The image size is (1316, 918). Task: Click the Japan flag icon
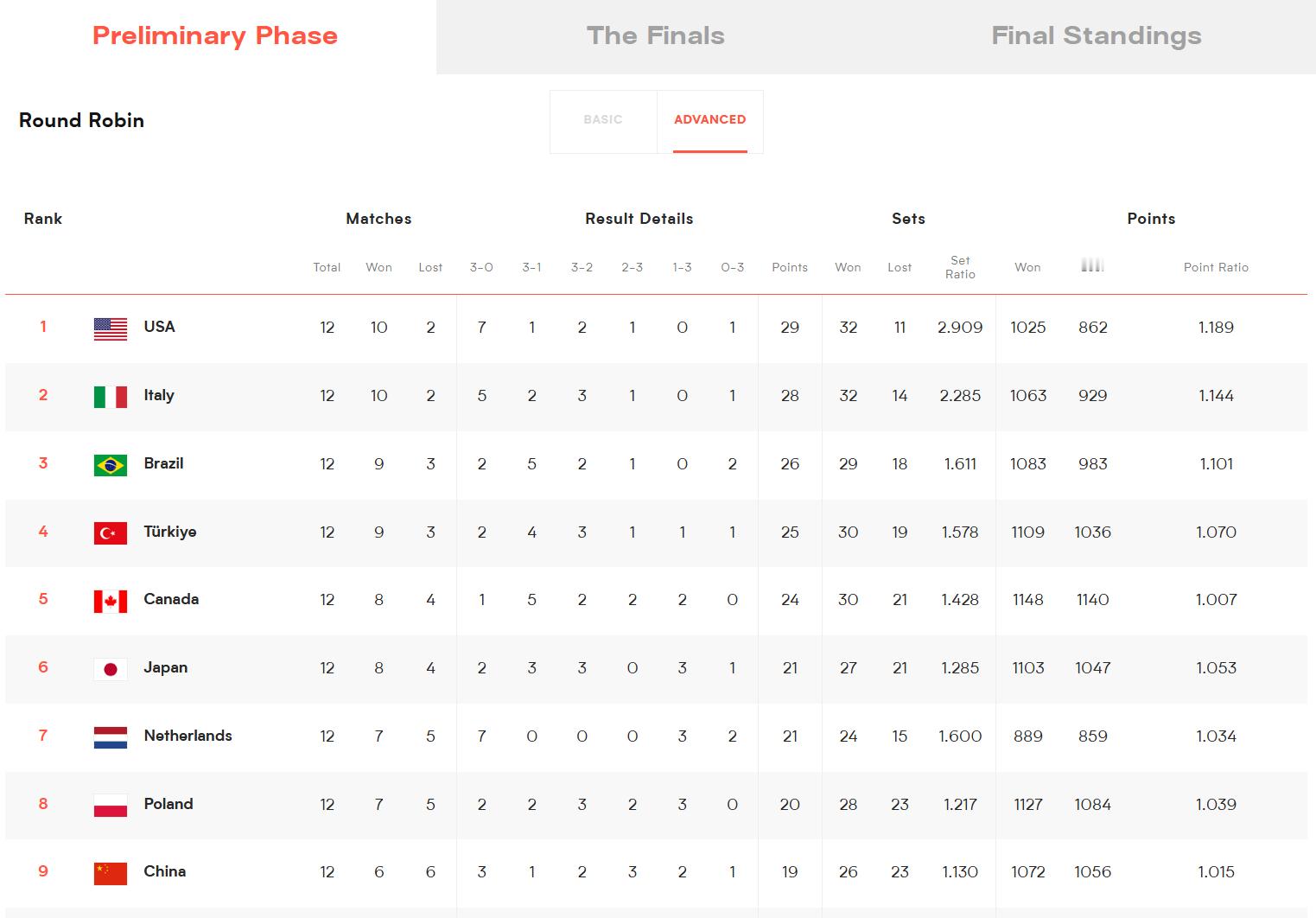[x=111, y=669]
